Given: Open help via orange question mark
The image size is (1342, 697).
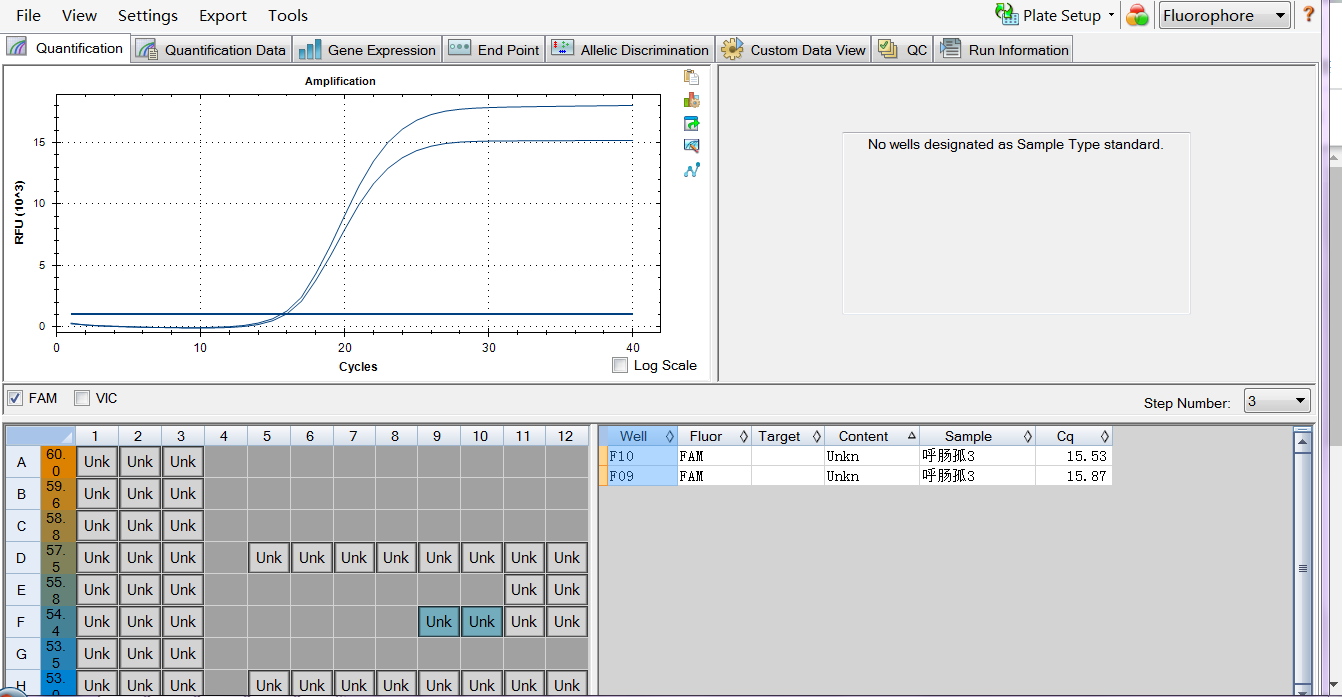Looking at the screenshot, I should [1308, 15].
